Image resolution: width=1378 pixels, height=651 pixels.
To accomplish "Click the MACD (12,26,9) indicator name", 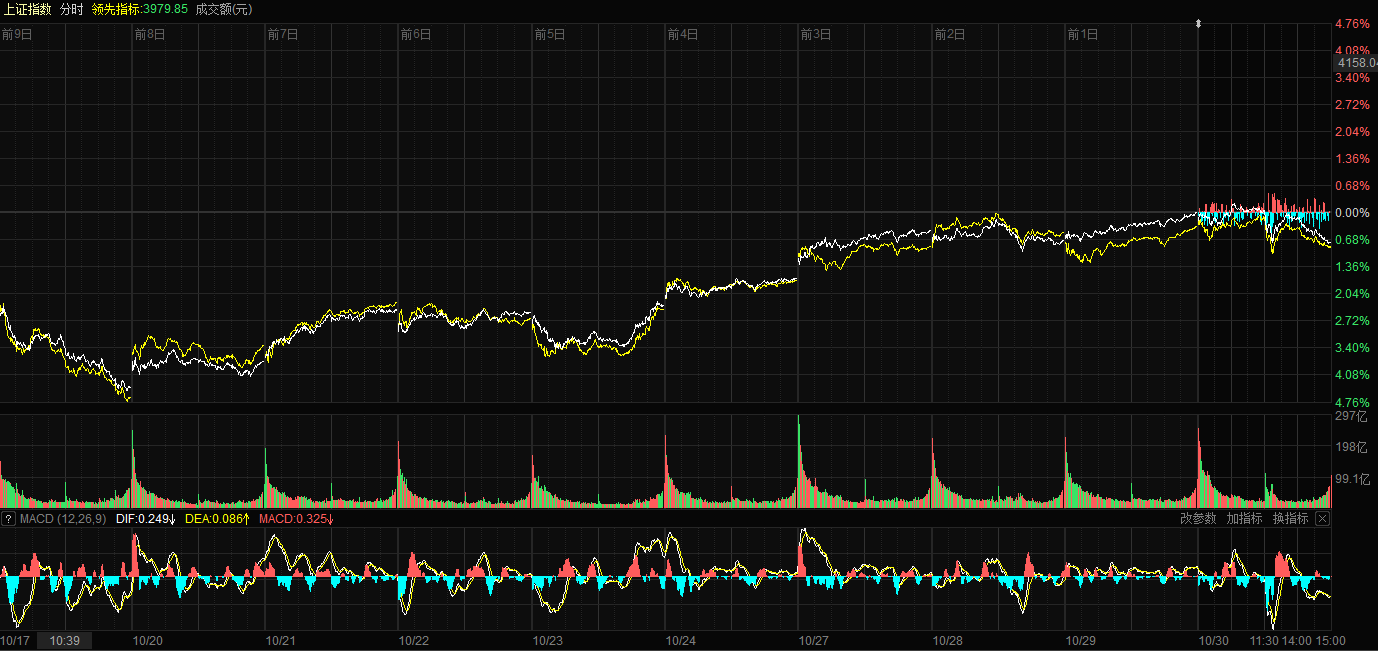I will click(63, 519).
